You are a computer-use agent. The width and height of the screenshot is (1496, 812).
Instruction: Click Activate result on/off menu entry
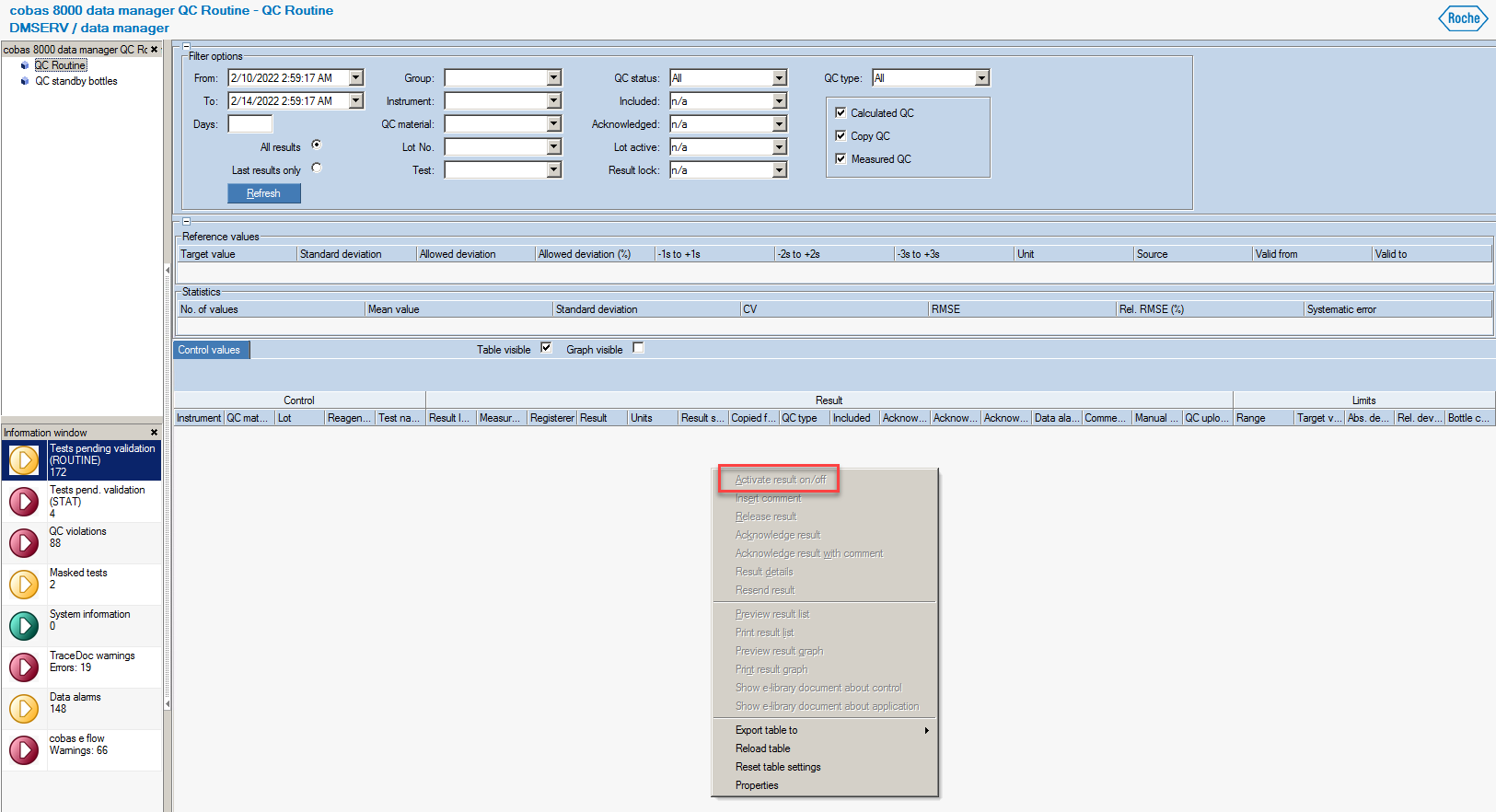[x=825, y=480]
